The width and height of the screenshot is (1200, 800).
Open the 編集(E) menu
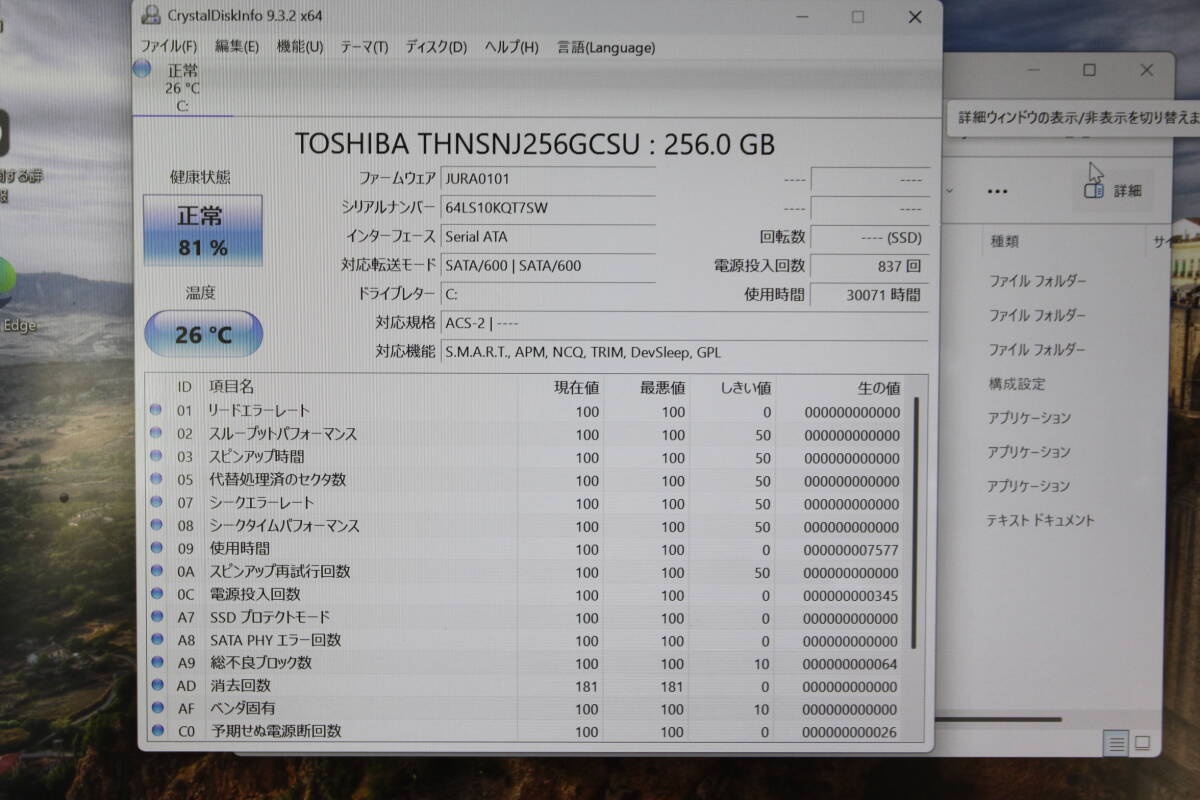pos(237,47)
